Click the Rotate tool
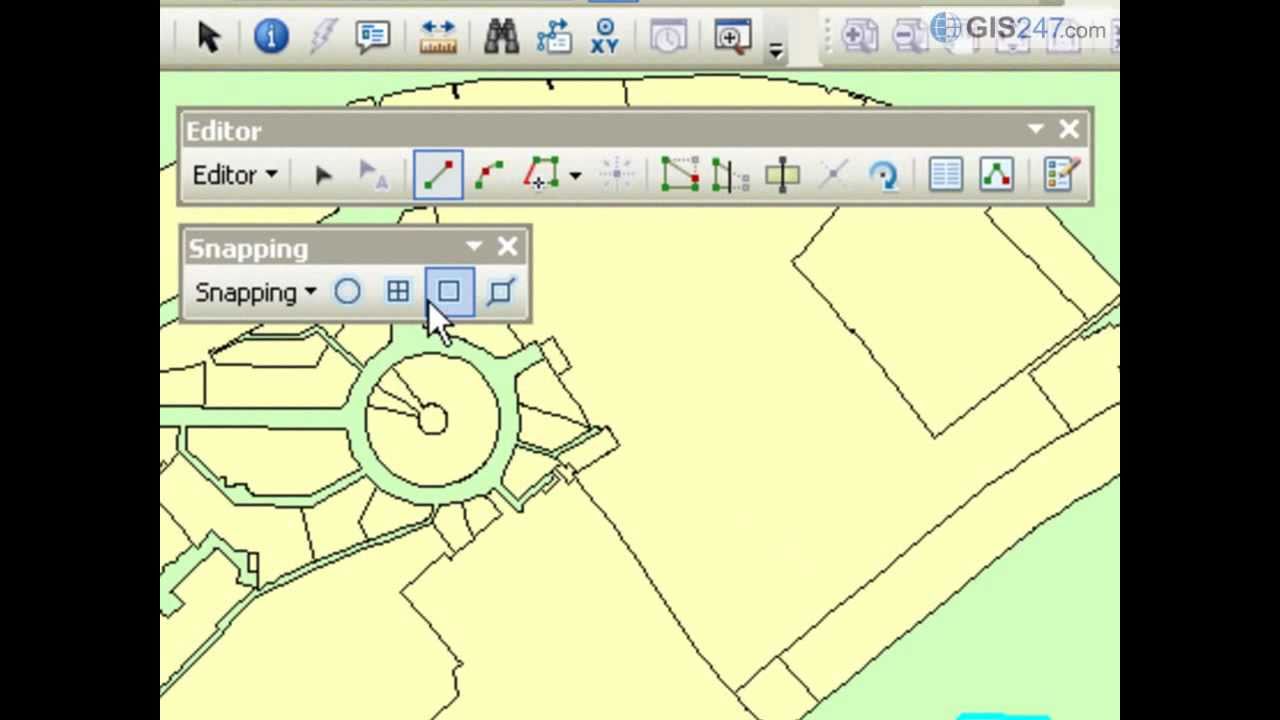Screen dimensions: 1280x720 click(883, 175)
